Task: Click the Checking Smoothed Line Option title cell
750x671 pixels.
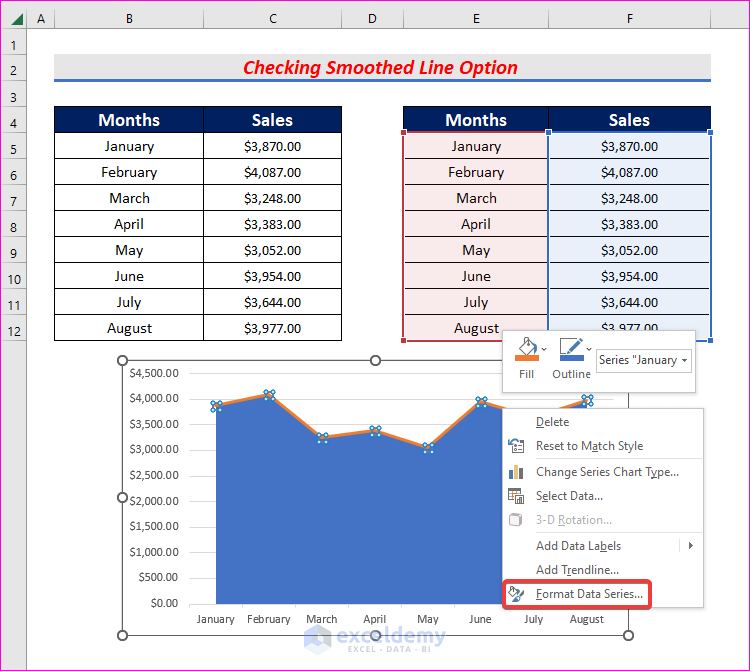Action: tap(382, 67)
